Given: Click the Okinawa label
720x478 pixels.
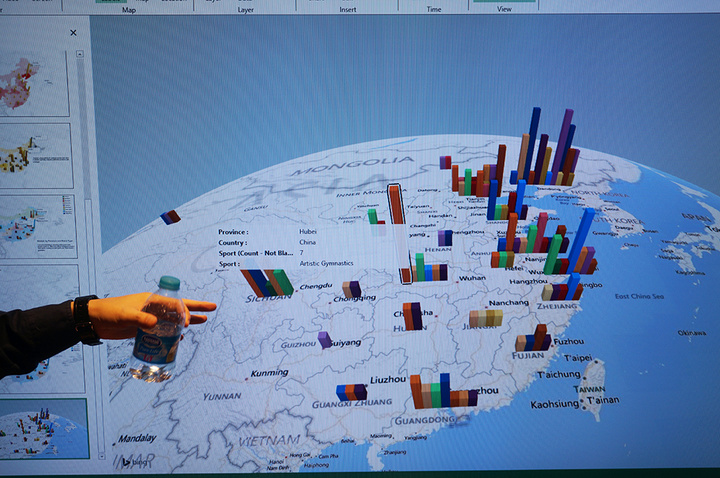Looking at the screenshot, I should tap(692, 333).
